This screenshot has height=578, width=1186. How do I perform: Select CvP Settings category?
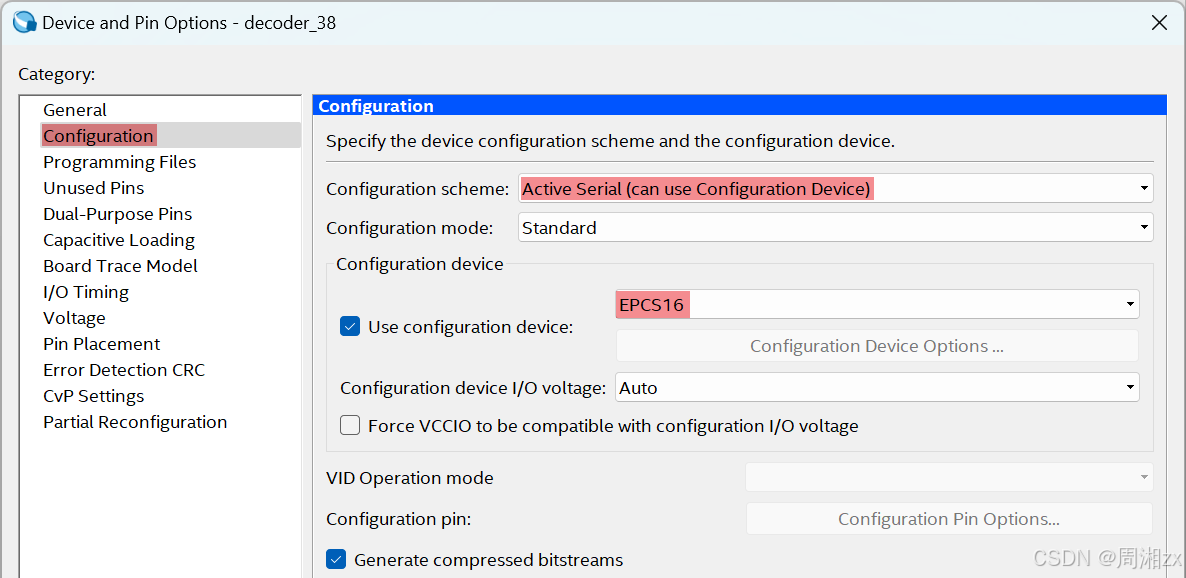(x=94, y=396)
